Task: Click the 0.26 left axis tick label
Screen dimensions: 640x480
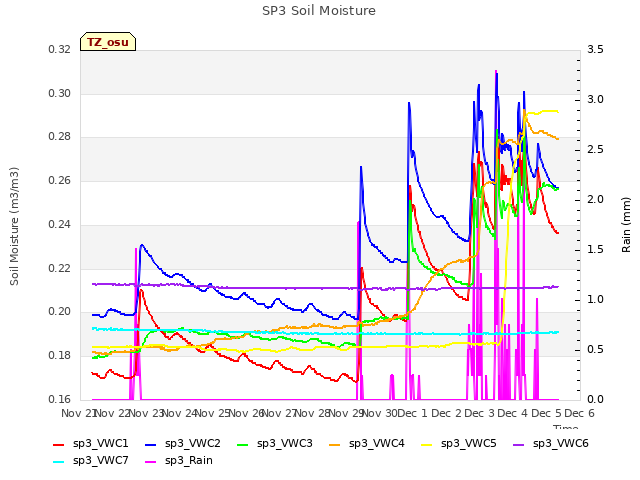Action: pos(60,180)
